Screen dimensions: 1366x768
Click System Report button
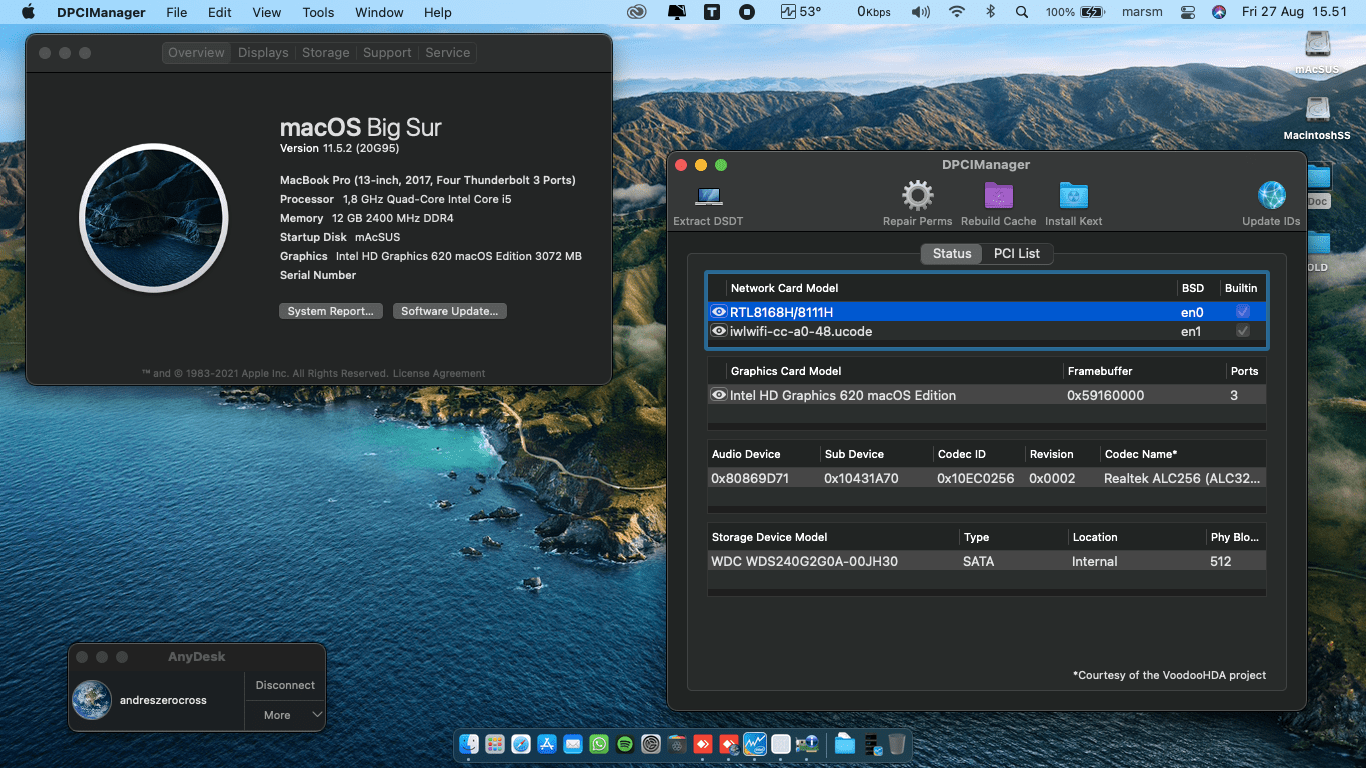(x=330, y=311)
